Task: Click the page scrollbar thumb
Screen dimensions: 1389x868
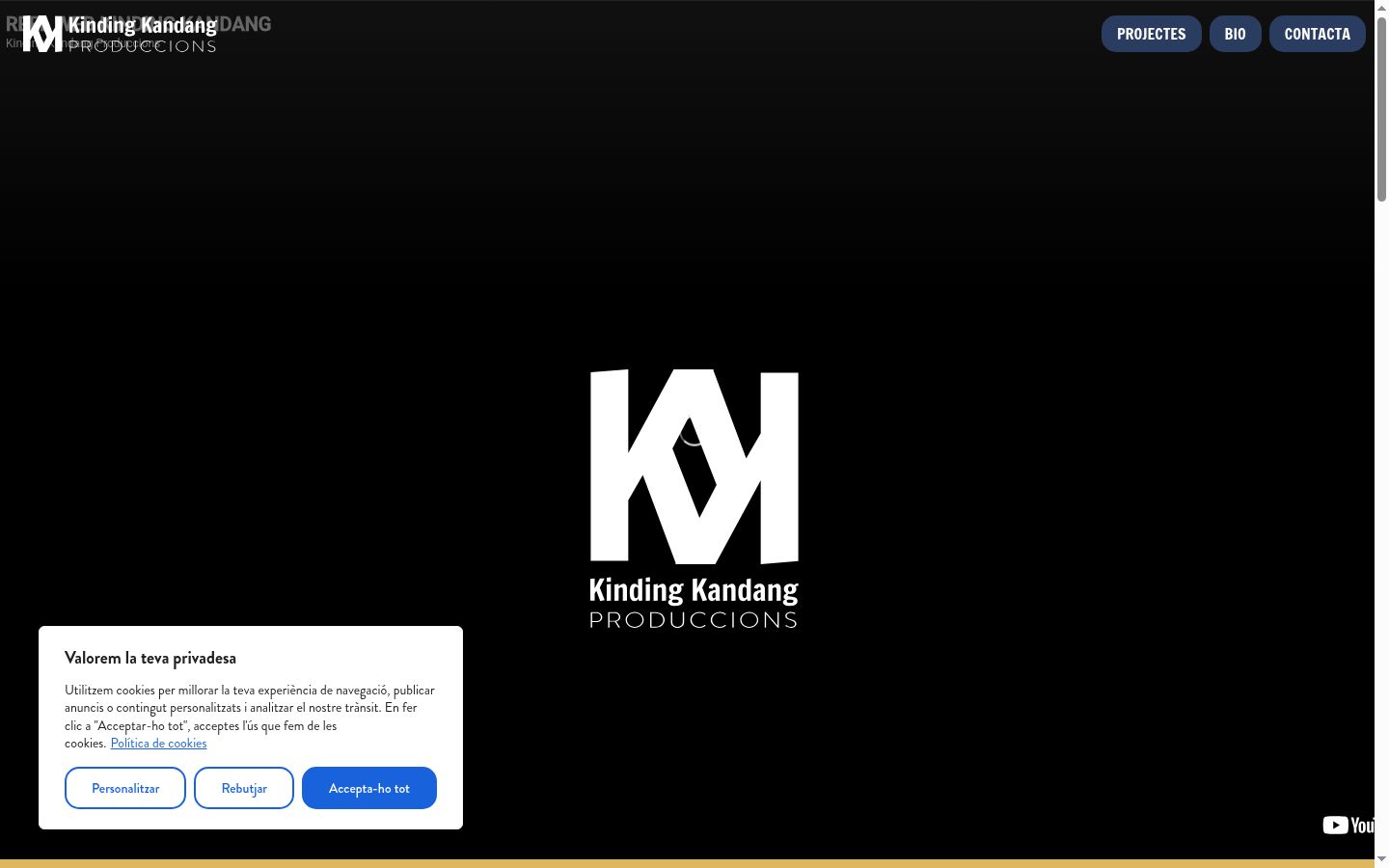Action: point(1381,109)
